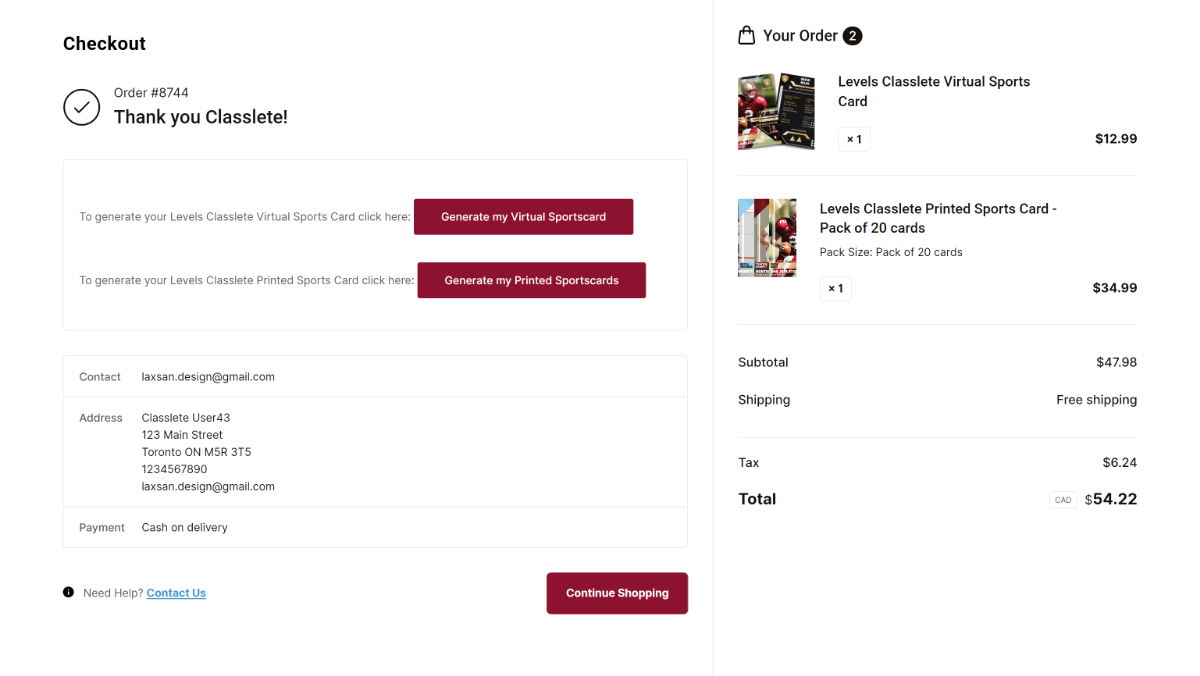The height and width of the screenshot is (676, 1200).
Task: Click the Need Help info icon
Action: (68, 592)
